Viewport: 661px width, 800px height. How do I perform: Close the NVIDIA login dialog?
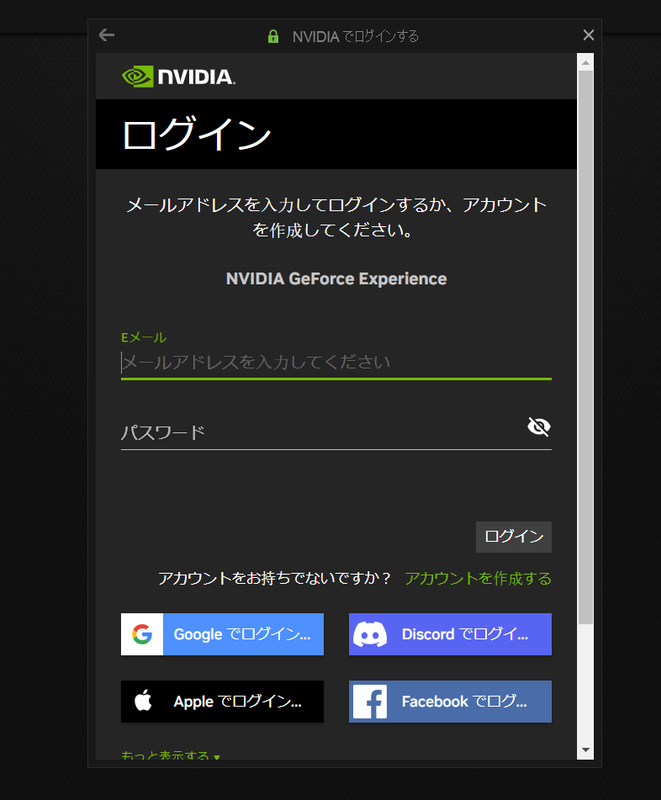click(x=589, y=35)
